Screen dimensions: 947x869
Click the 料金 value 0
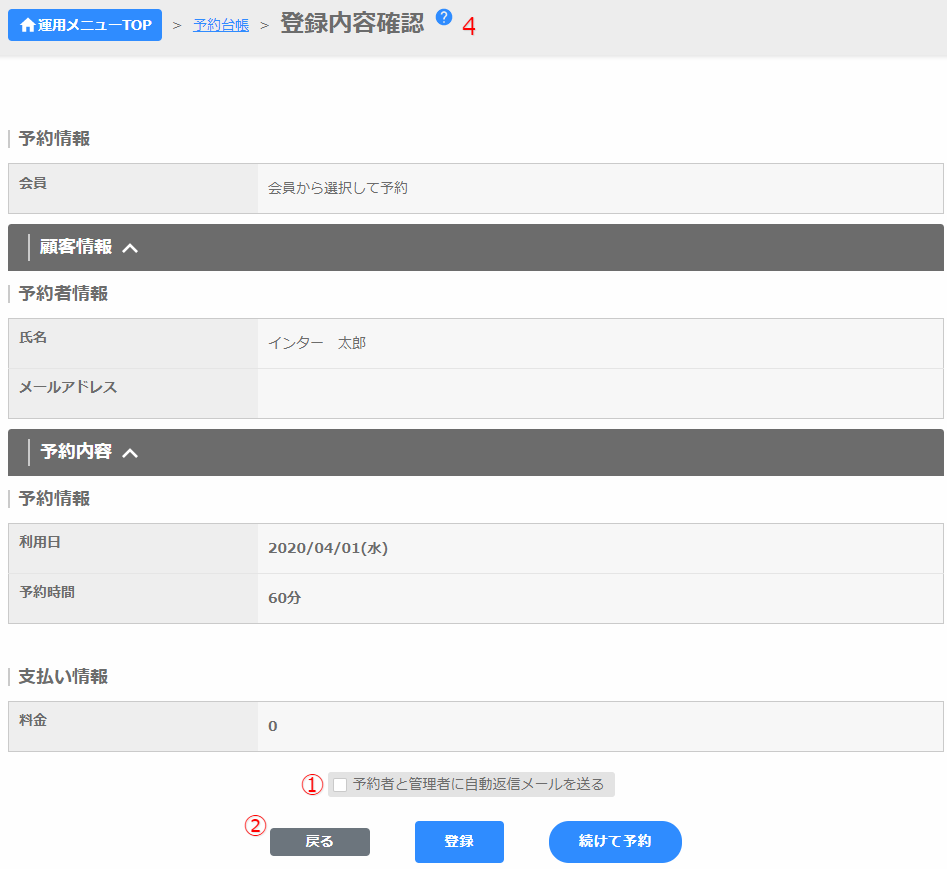coord(273,726)
